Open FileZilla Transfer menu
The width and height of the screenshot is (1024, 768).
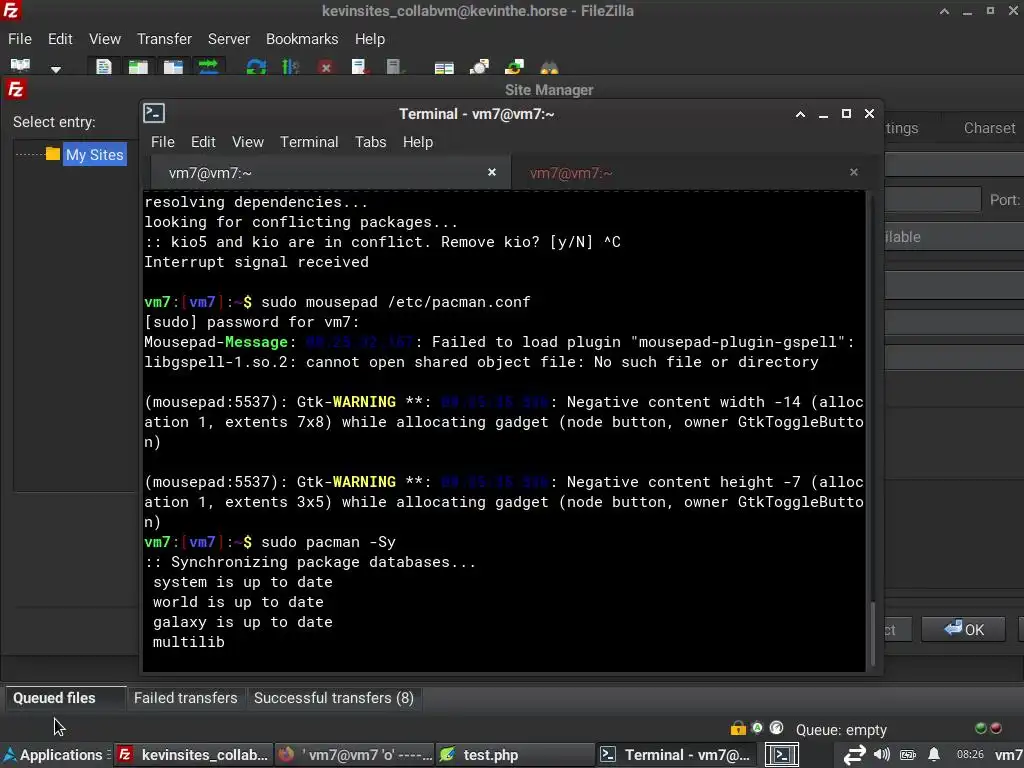[165, 39]
